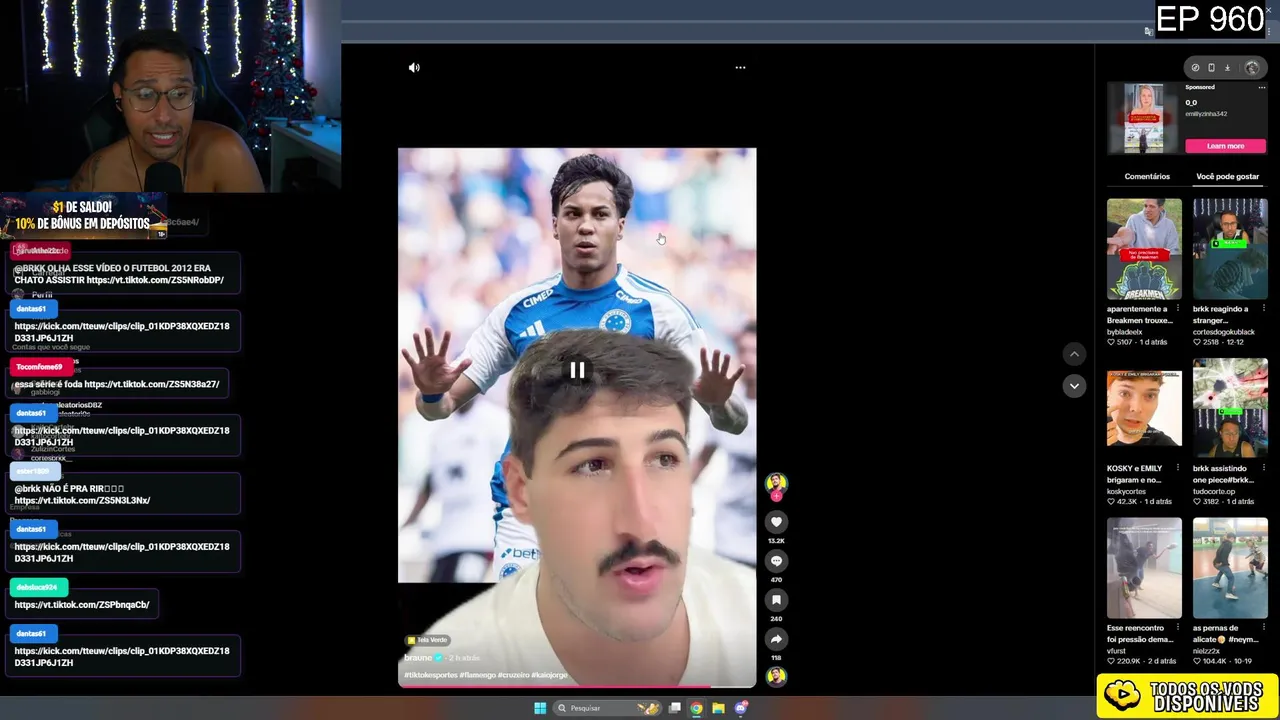This screenshot has width=1280, height=720.
Task: Switch to the Comentários tab
Action: pyautogui.click(x=1147, y=177)
